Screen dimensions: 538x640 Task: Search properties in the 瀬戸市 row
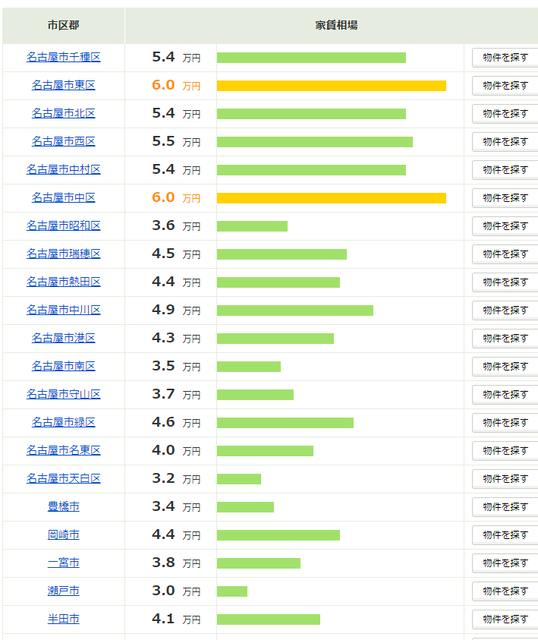click(x=505, y=591)
